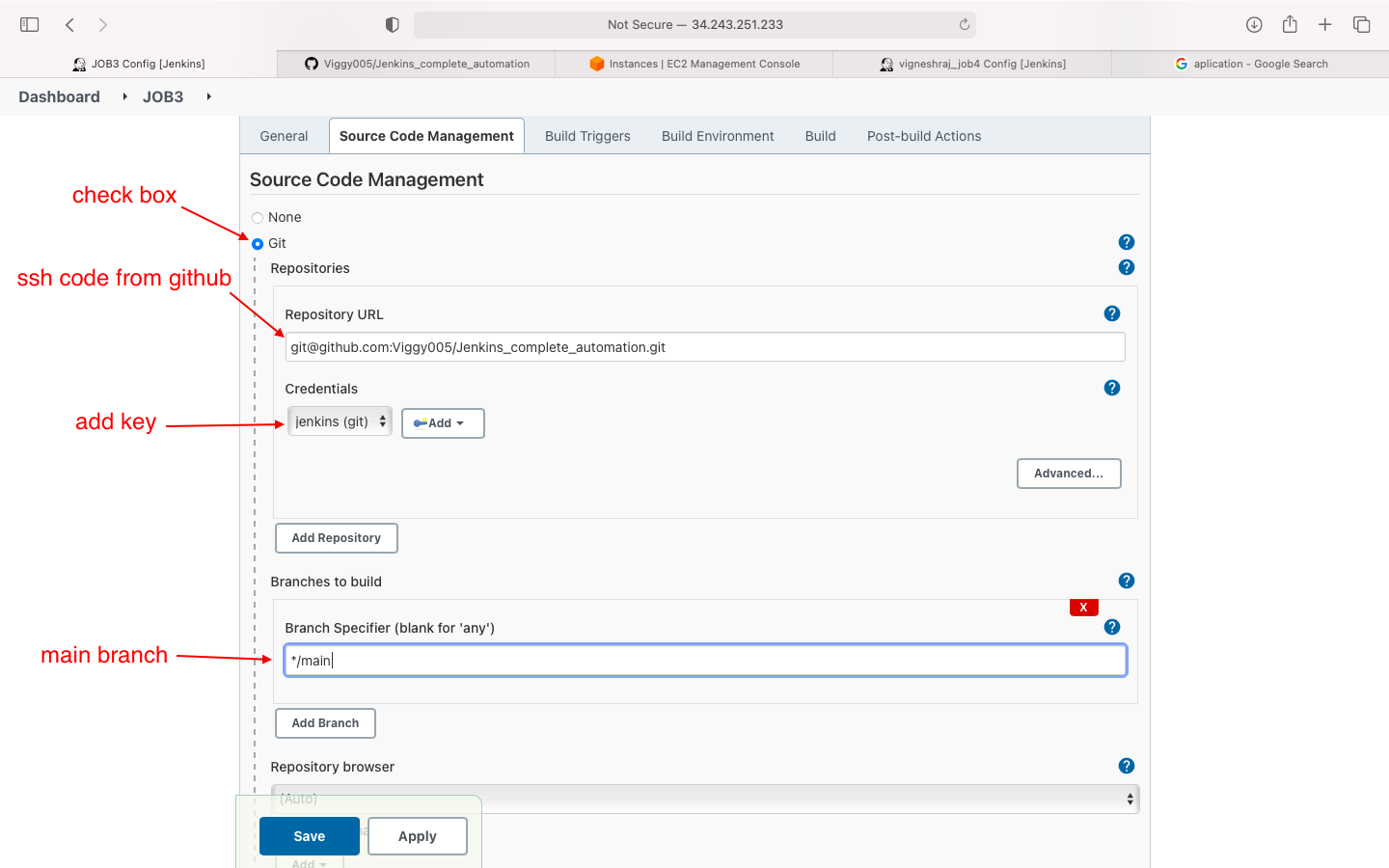Expand the Add credentials dropdown button
This screenshot has width=1389, height=868.
(x=443, y=423)
